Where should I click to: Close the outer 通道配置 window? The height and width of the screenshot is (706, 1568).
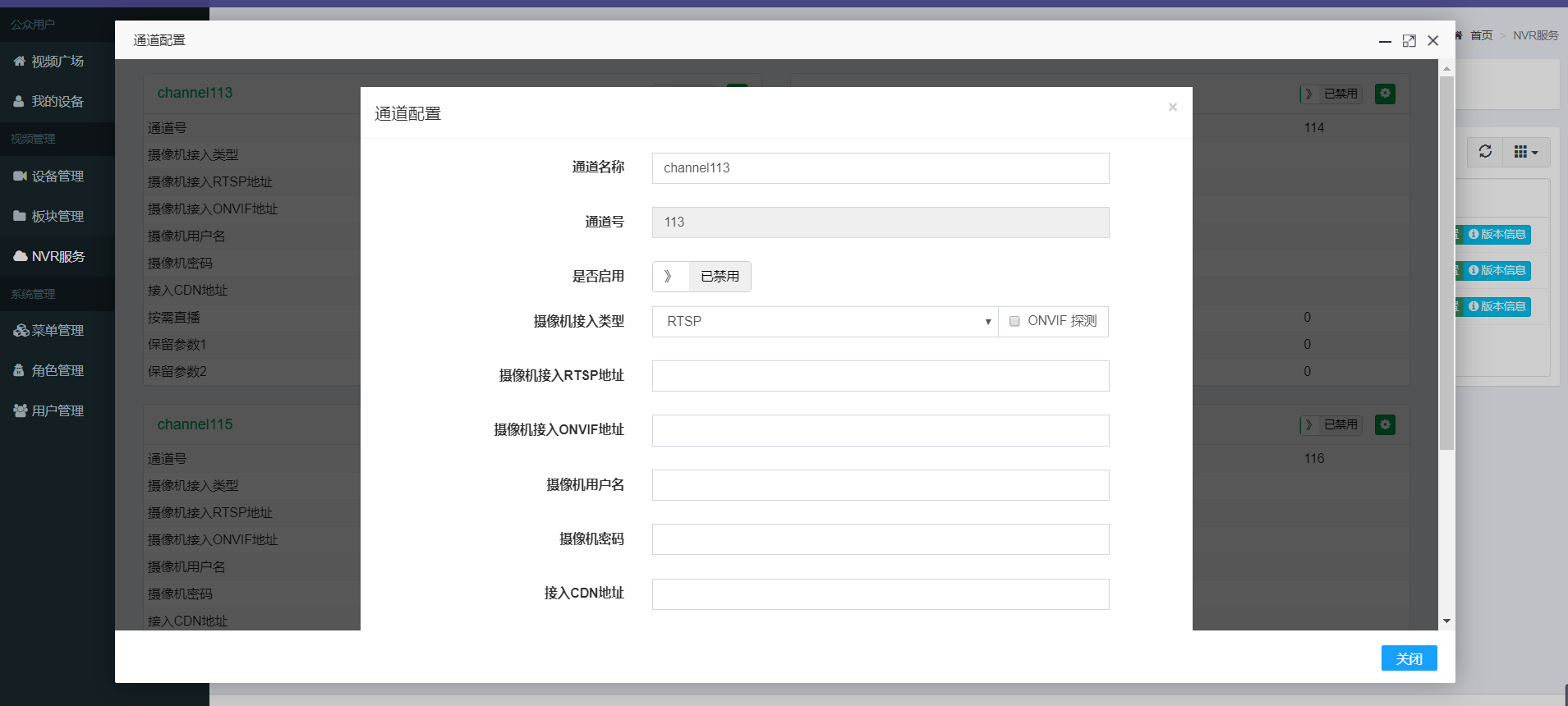(1433, 41)
